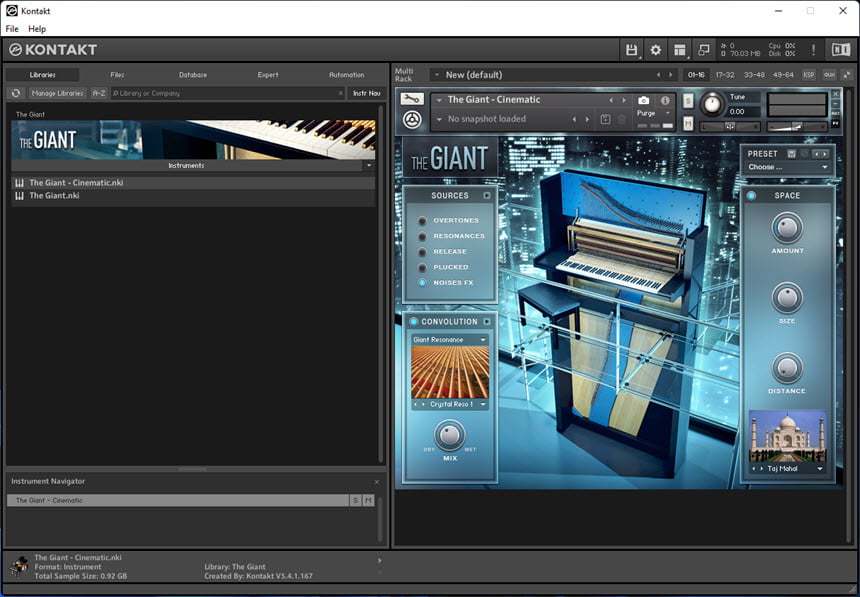
Task: Switch to the Files tab
Action: click(117, 75)
